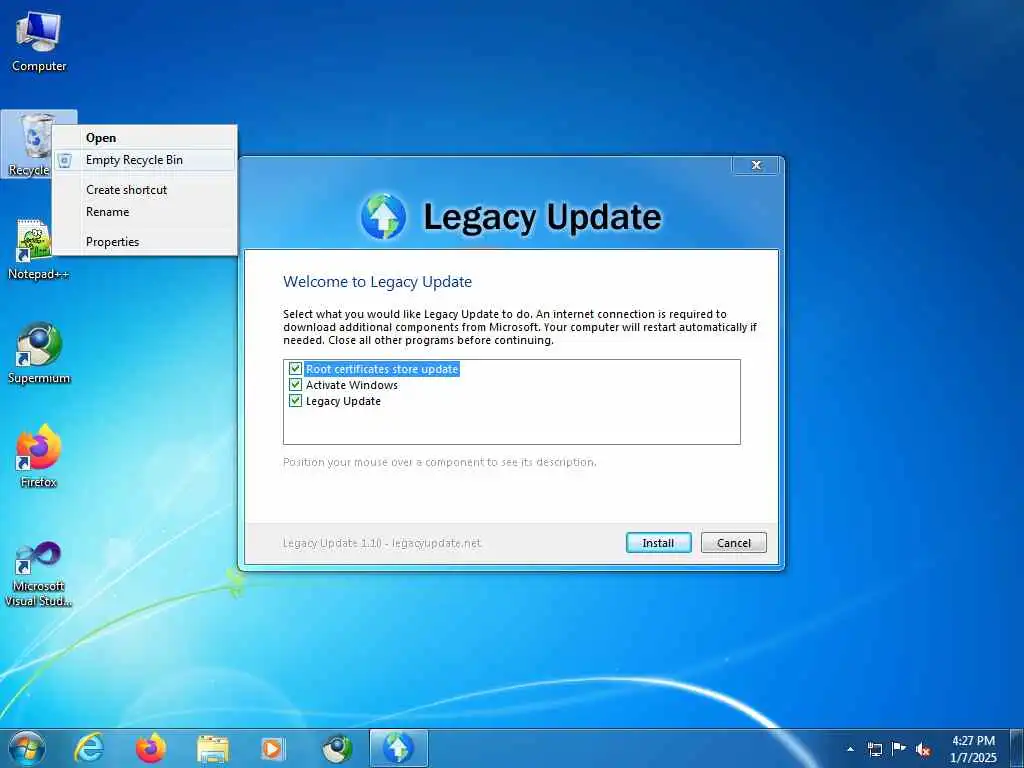Click the 'Welcome to Legacy Update' heading
Screen dimensions: 1024x768
pyautogui.click(x=377, y=282)
